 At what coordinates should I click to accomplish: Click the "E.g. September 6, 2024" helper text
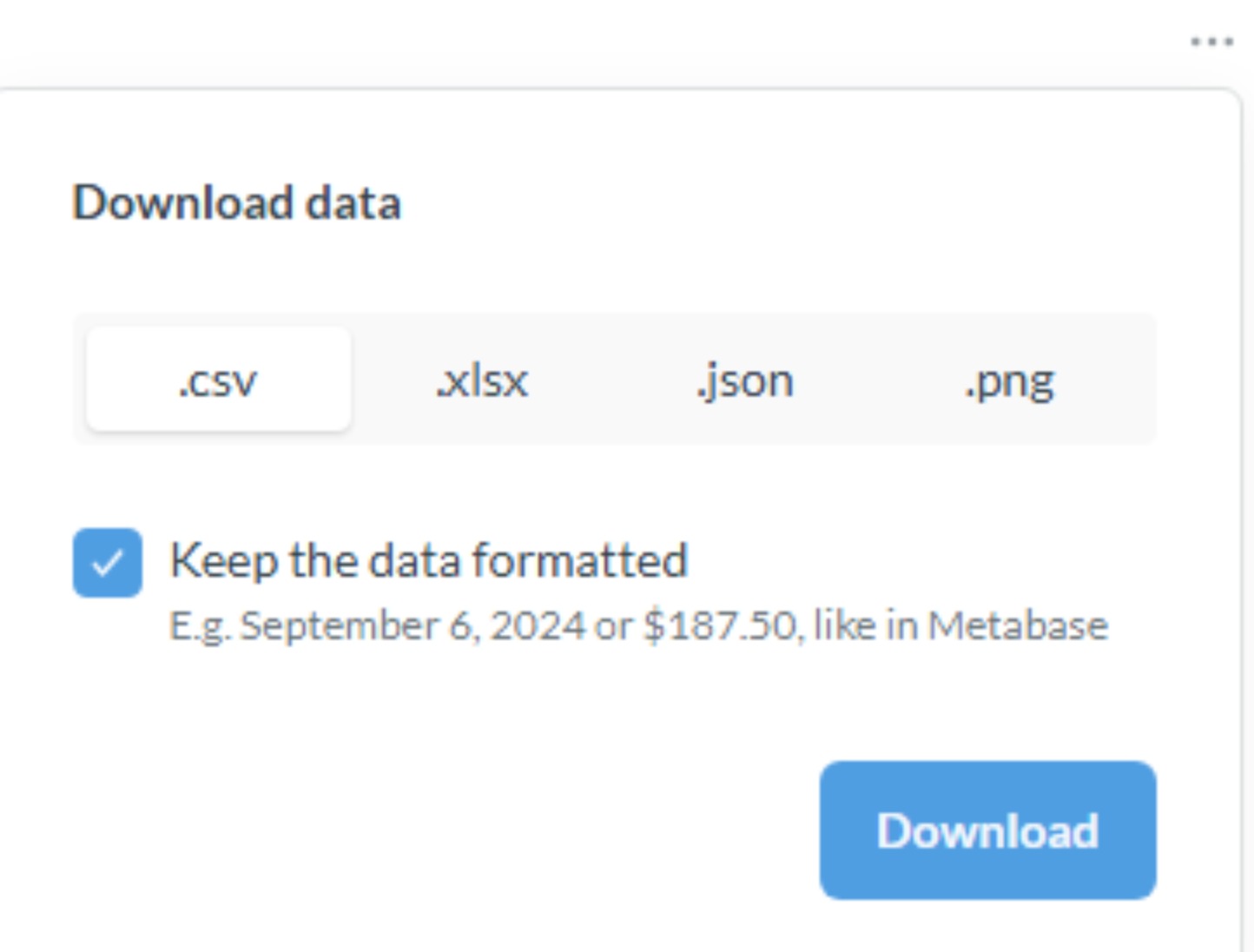pyautogui.click(x=377, y=625)
